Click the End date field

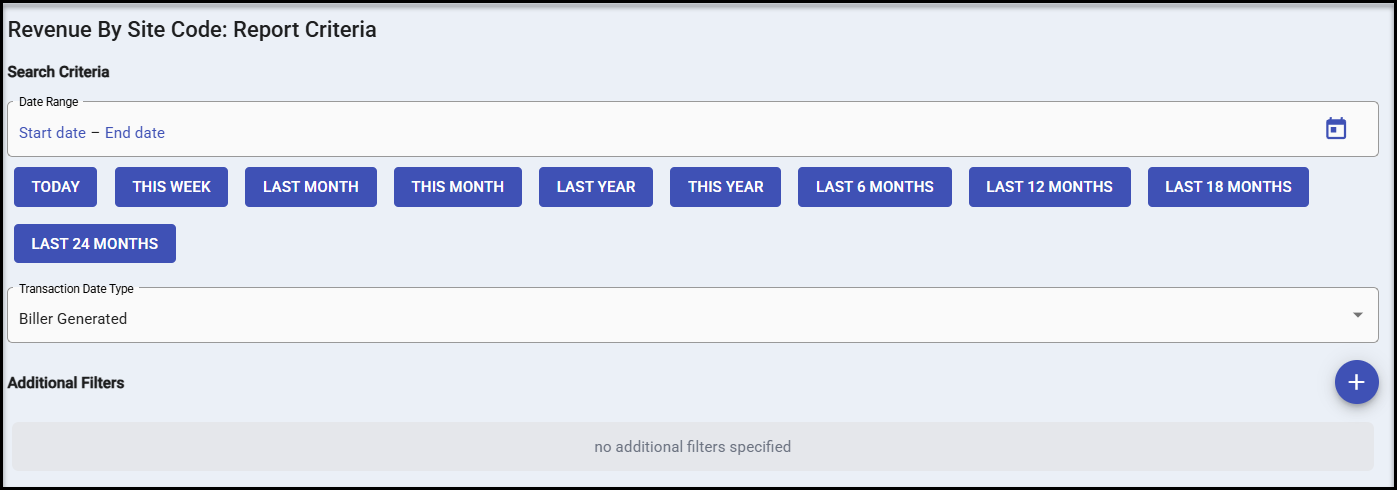135,133
